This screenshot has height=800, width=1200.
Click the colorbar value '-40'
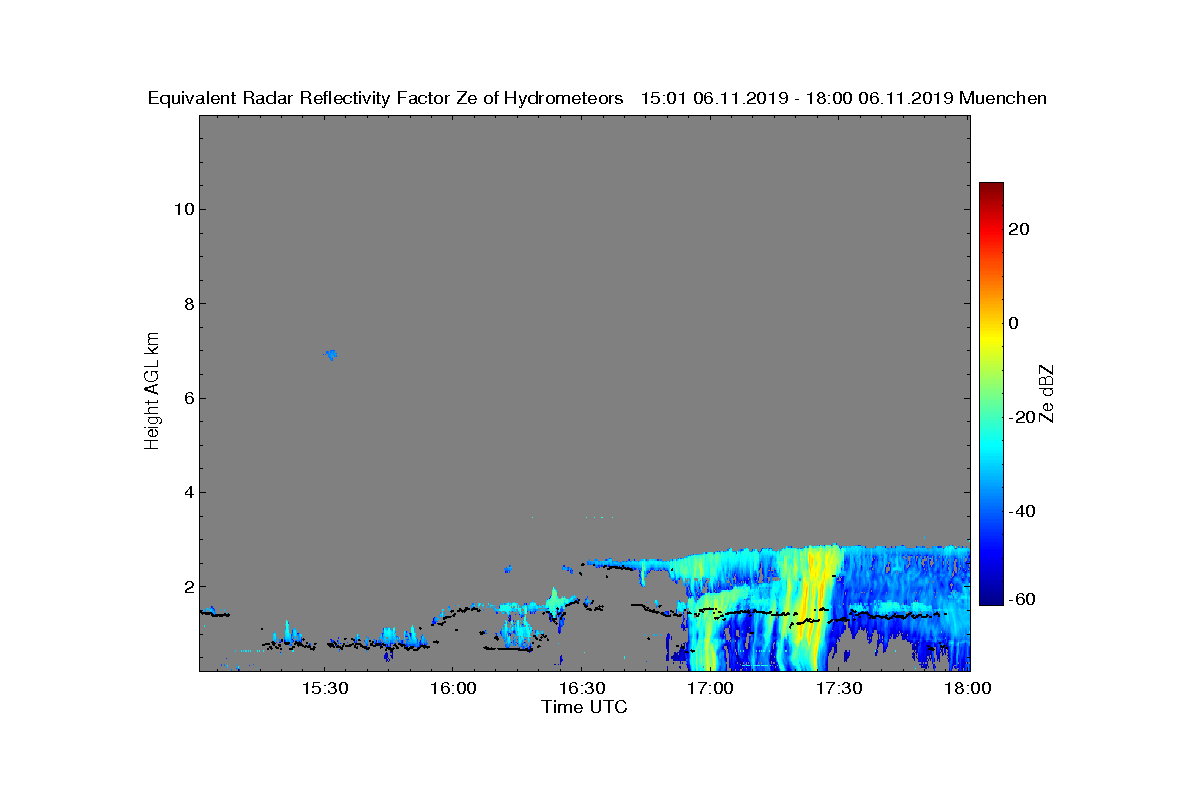pyautogui.click(x=1023, y=511)
